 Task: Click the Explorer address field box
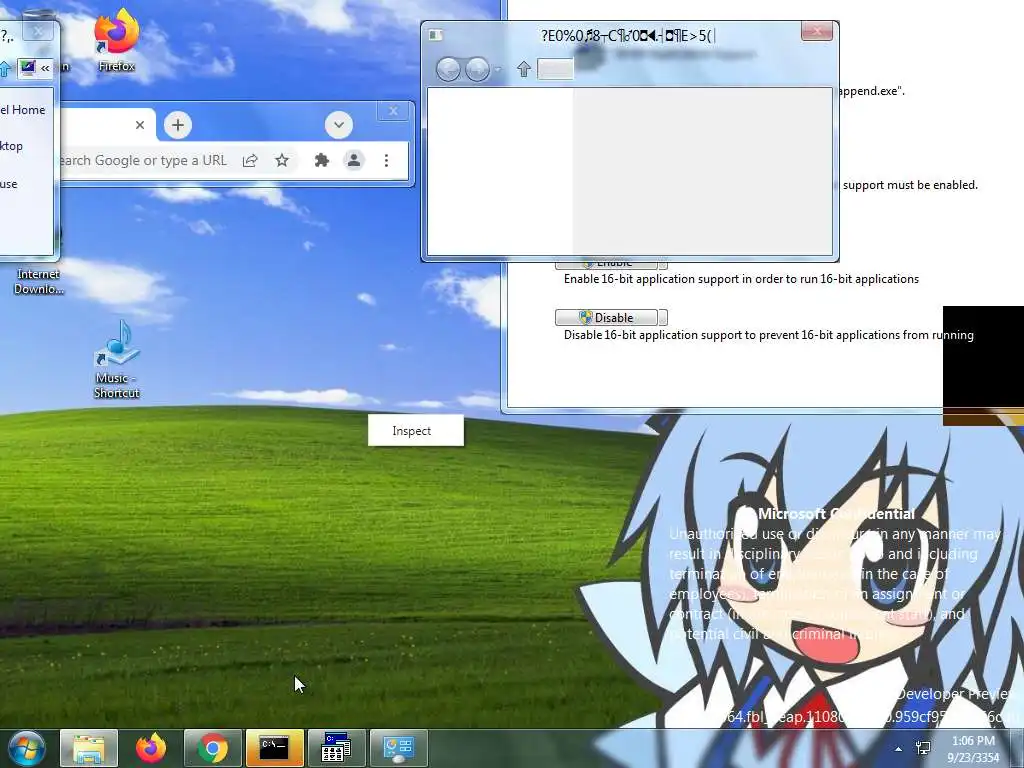[x=555, y=69]
